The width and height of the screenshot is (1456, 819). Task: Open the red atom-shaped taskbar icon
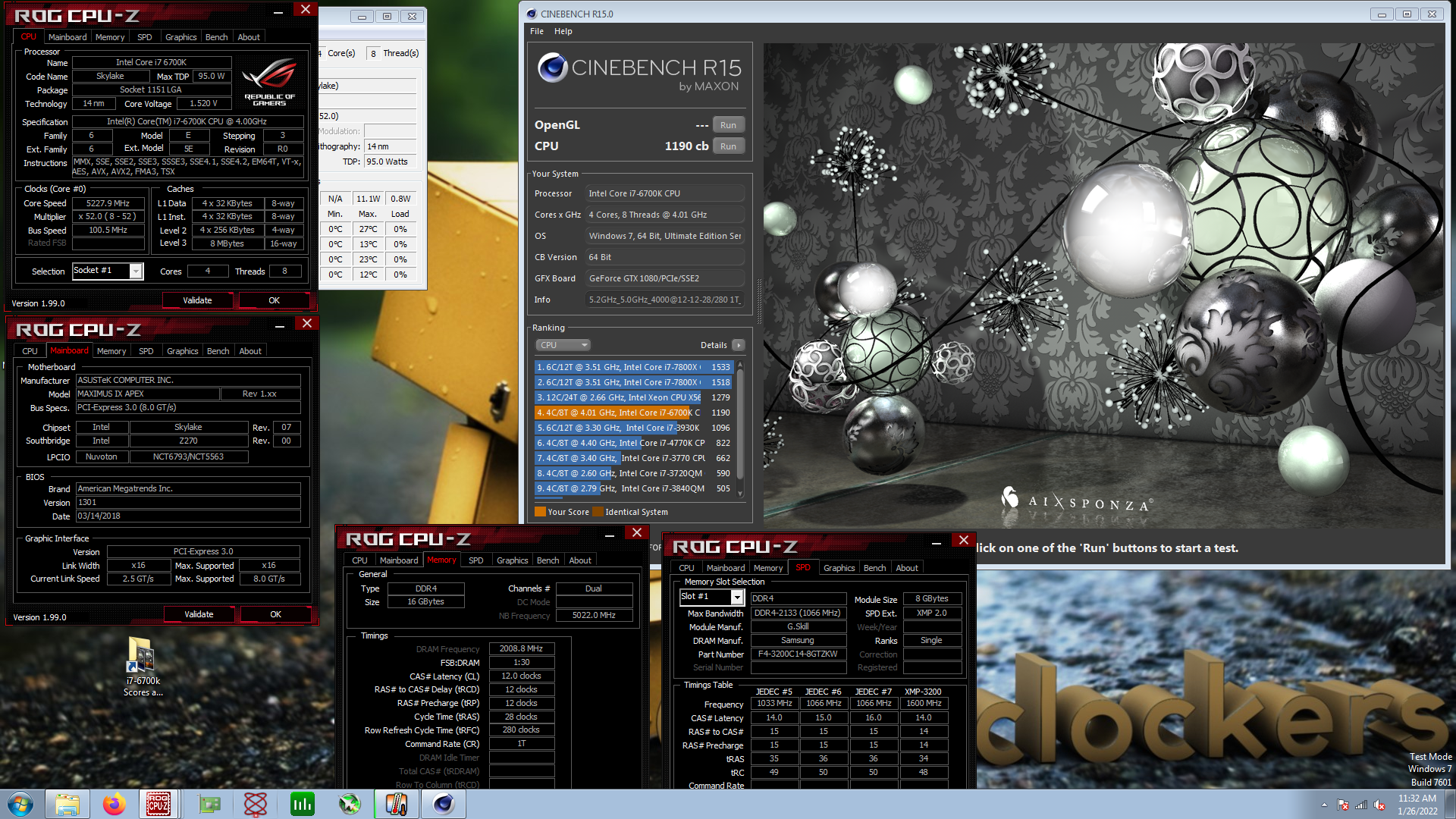255,804
